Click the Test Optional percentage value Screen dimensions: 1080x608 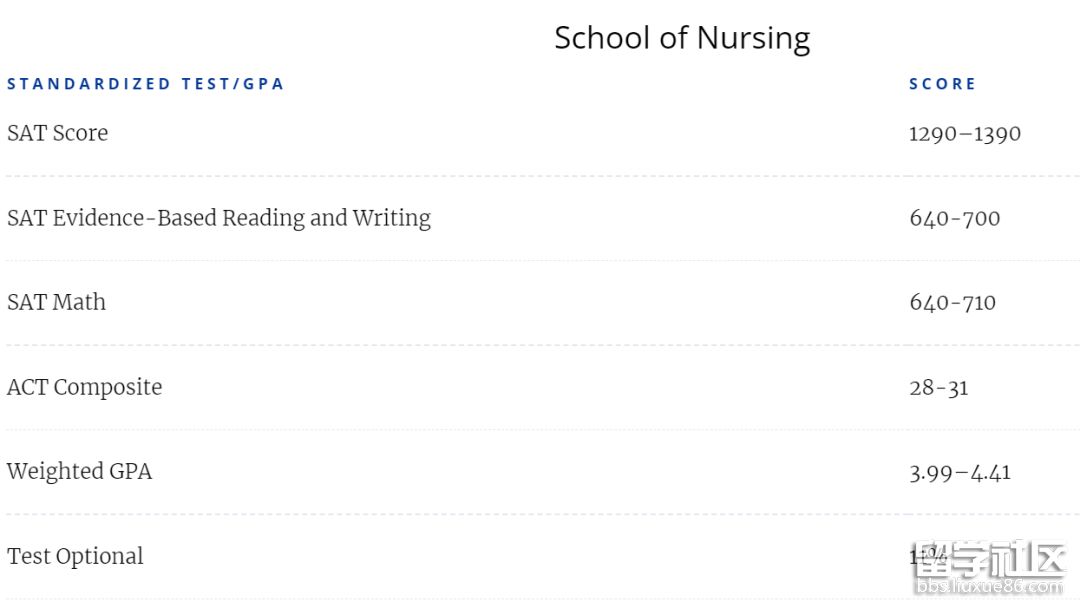click(x=928, y=555)
